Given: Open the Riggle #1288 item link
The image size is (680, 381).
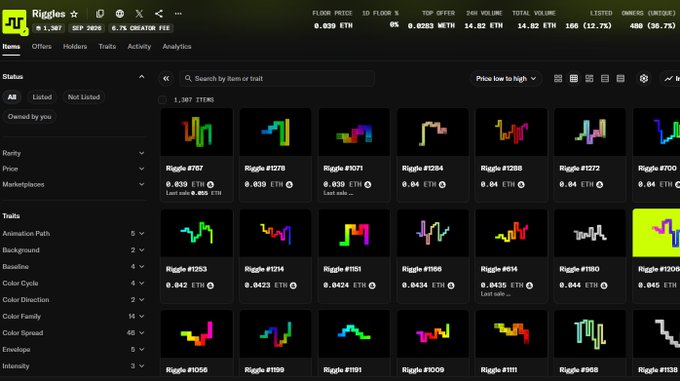Looking at the screenshot, I should (x=501, y=168).
